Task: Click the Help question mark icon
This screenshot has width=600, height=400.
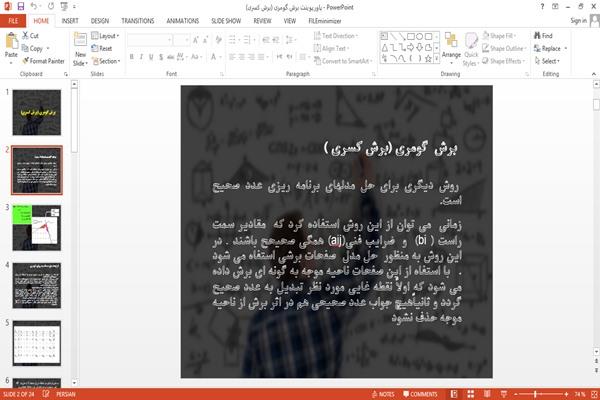Action: [x=542, y=7]
